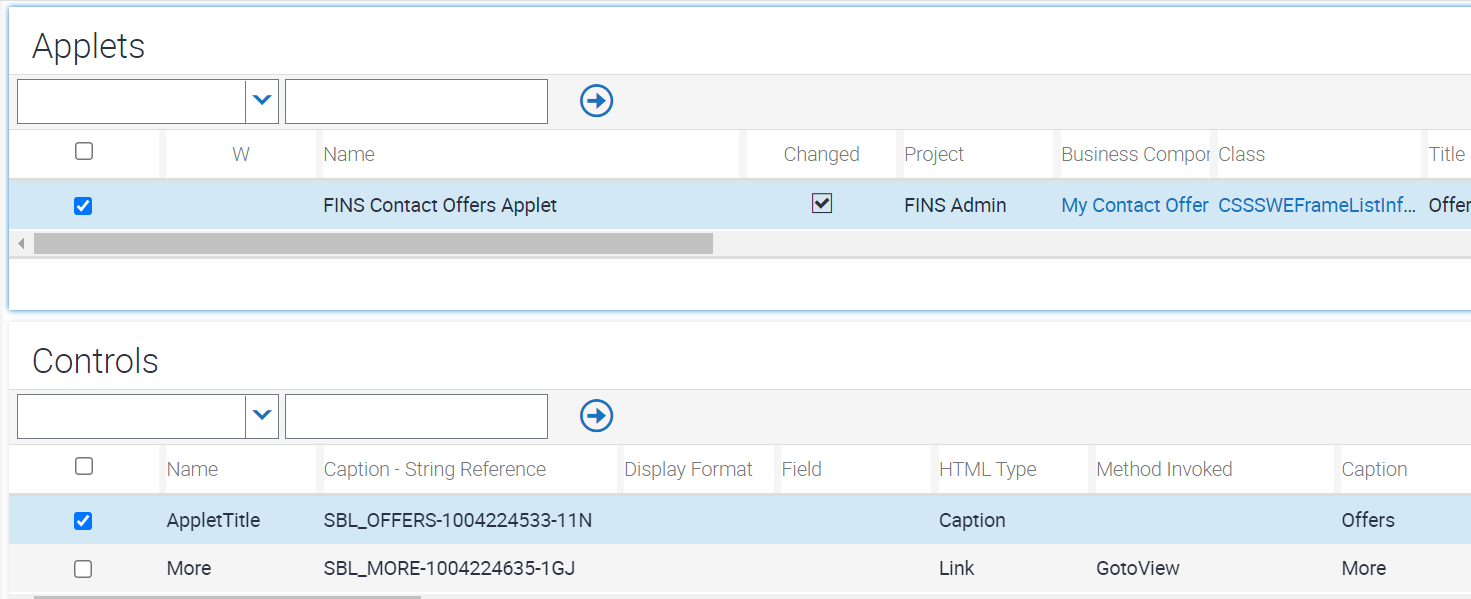Open the Controls search field dropdown
Viewport: 1471px width, 599px height.
261,415
